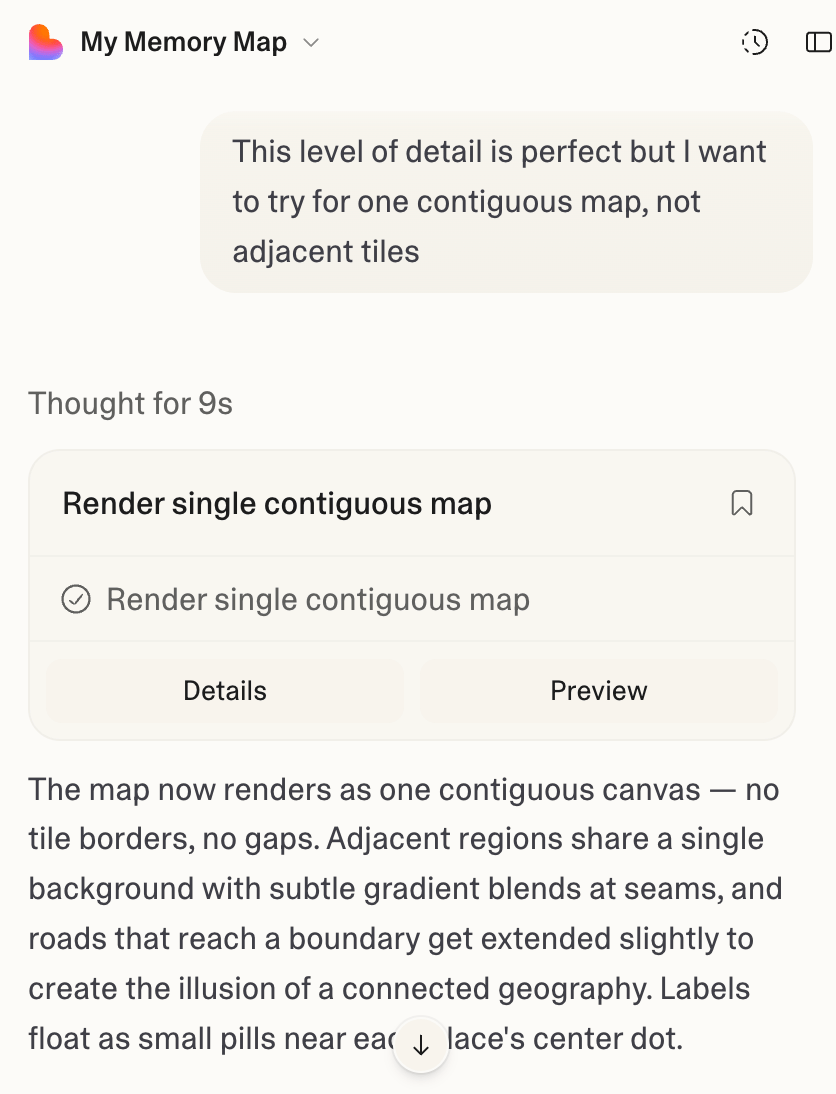Open the Preview button

(598, 691)
